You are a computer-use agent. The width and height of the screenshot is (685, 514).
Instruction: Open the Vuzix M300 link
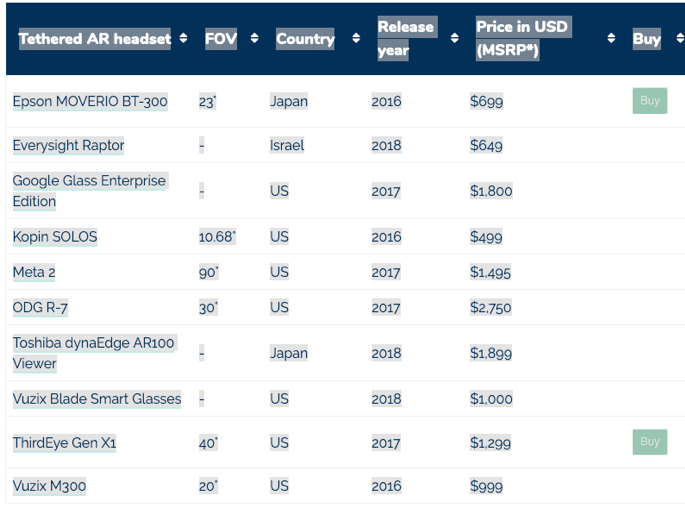49,486
